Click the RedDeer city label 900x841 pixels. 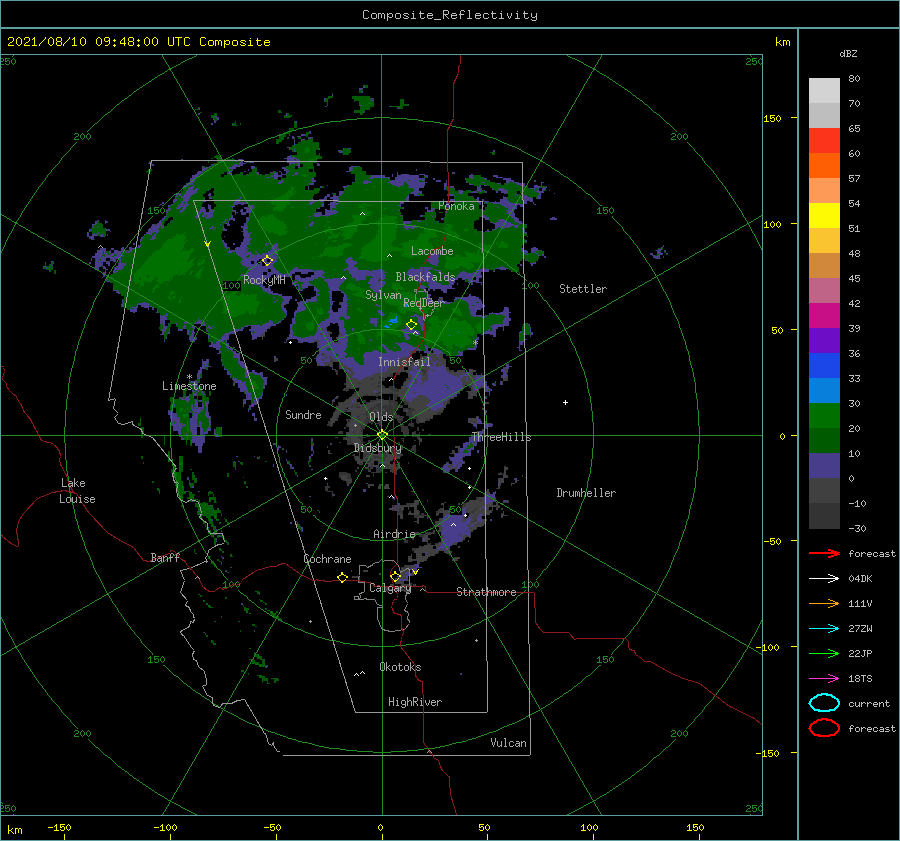pos(424,303)
